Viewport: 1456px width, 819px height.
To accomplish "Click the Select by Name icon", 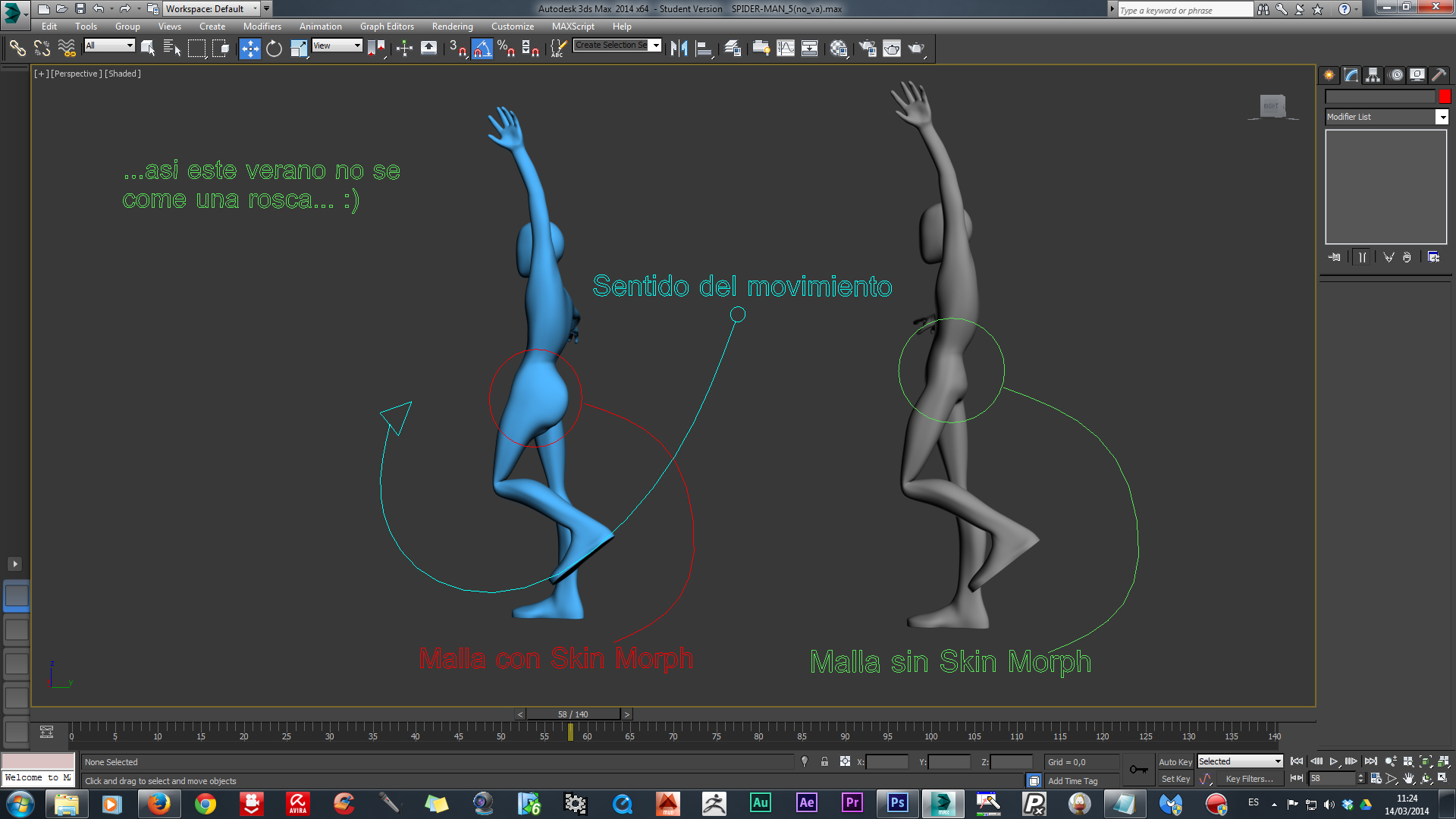I will [171, 49].
